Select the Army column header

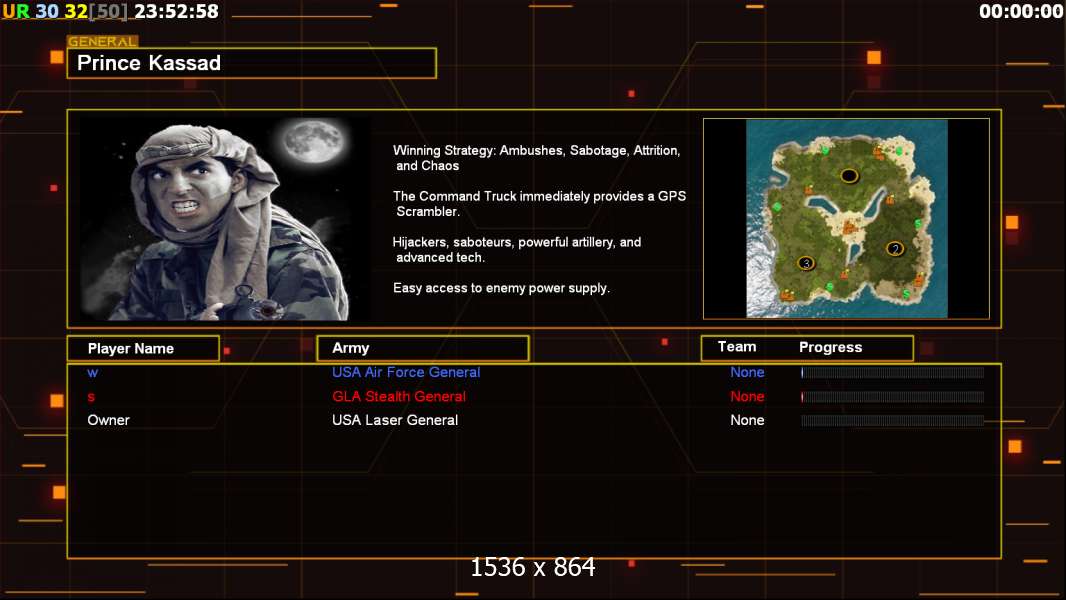point(423,348)
